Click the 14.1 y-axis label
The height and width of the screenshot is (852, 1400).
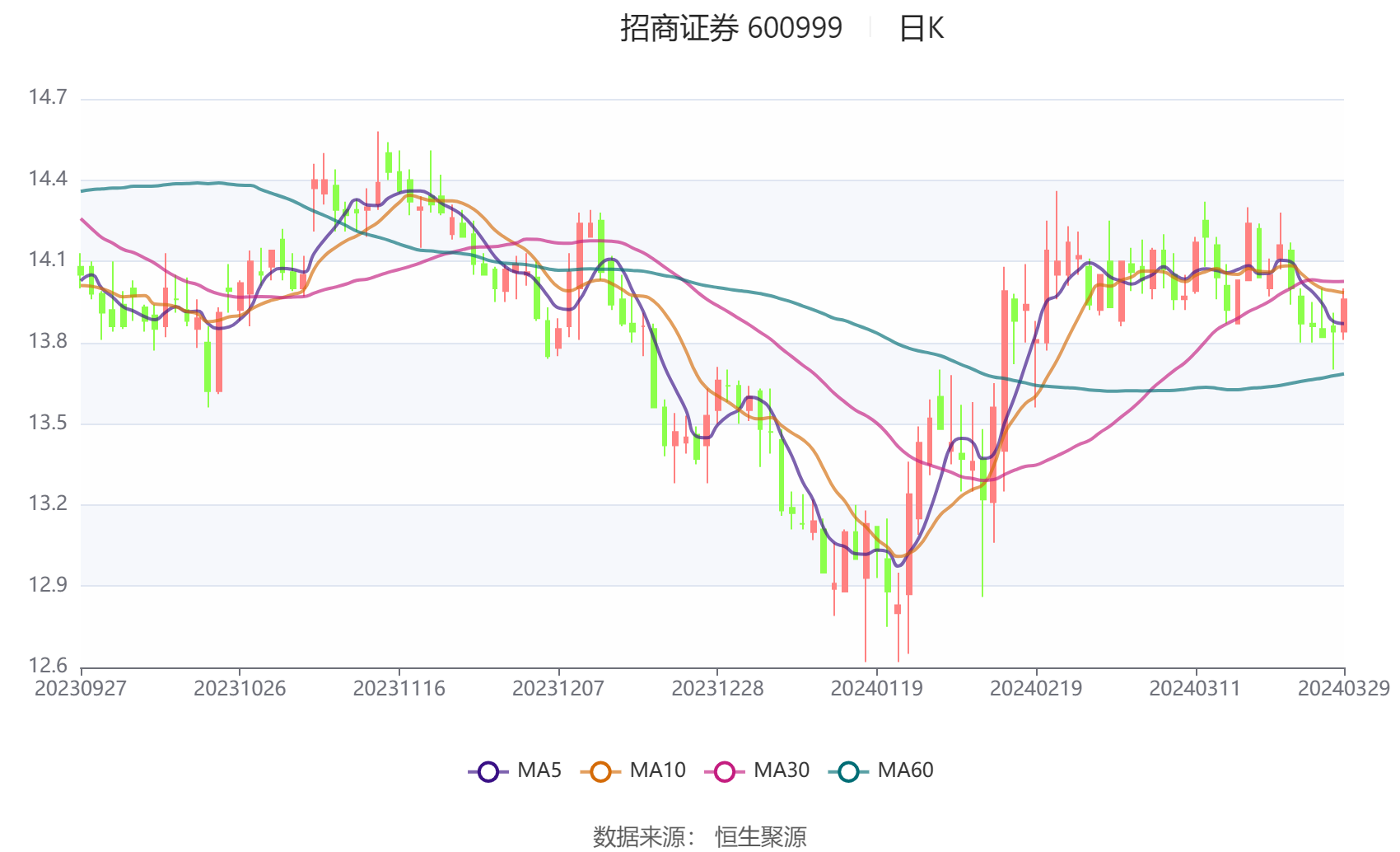pyautogui.click(x=48, y=260)
